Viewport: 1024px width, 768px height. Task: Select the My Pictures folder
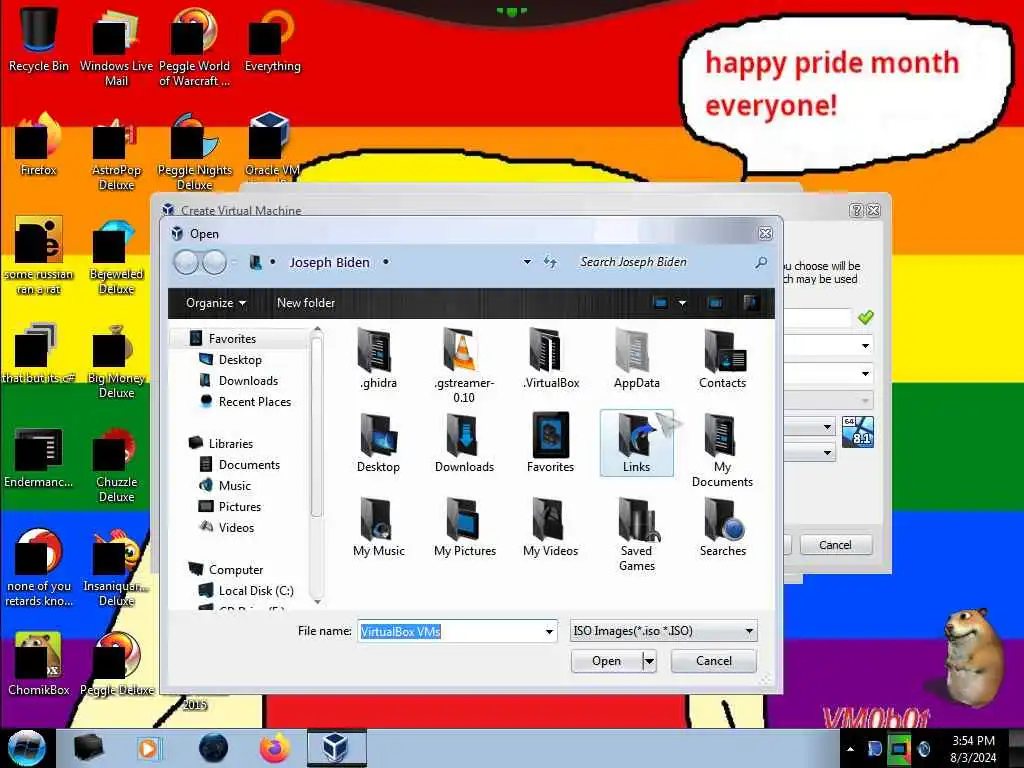pyautogui.click(x=464, y=526)
